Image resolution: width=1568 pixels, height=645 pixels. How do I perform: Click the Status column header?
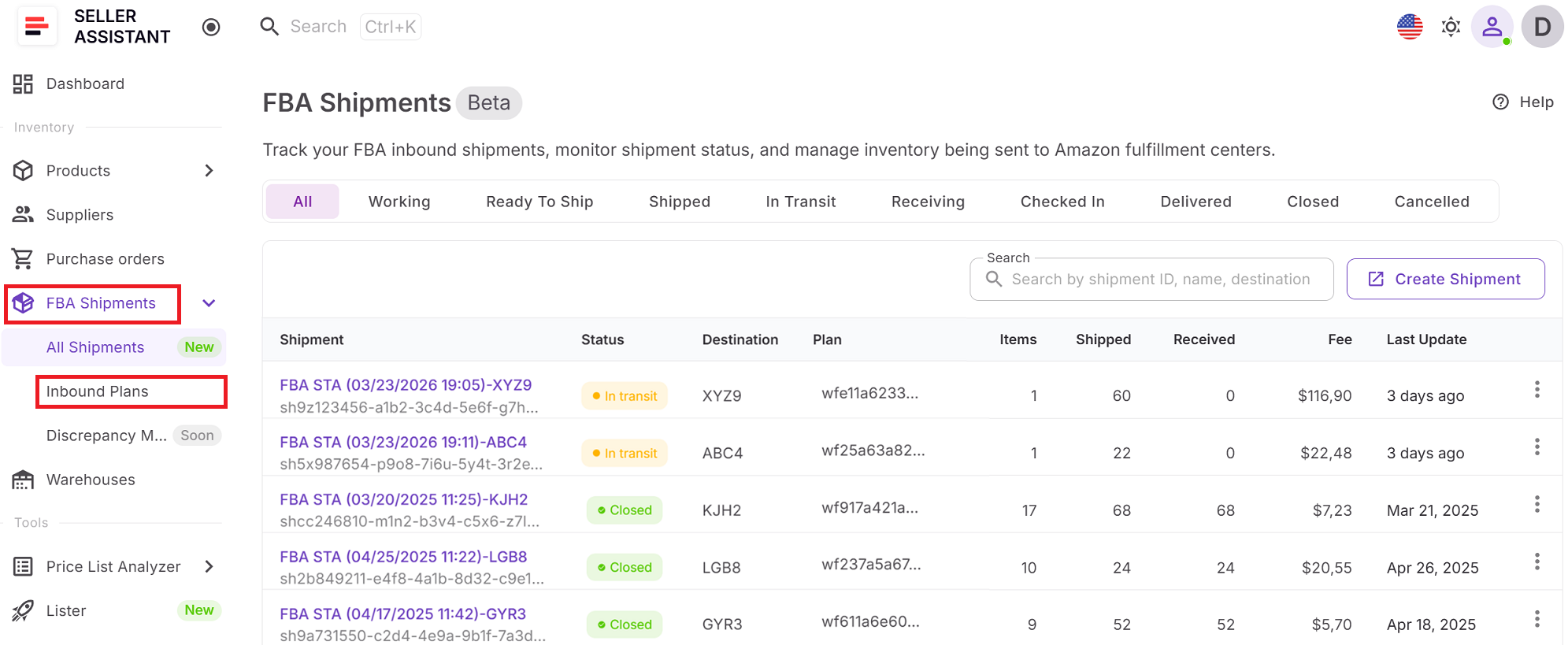(x=602, y=339)
